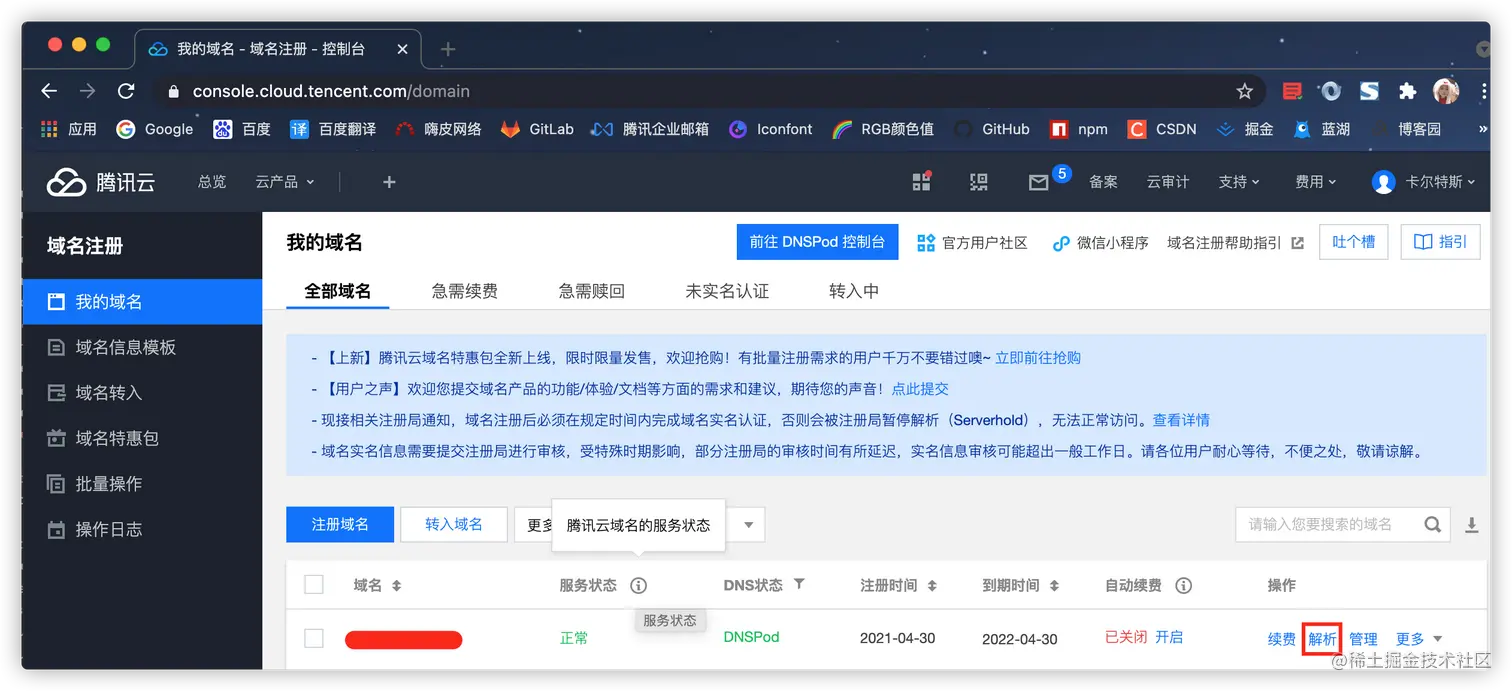Click the info icon beside 自动续费

tap(1183, 585)
